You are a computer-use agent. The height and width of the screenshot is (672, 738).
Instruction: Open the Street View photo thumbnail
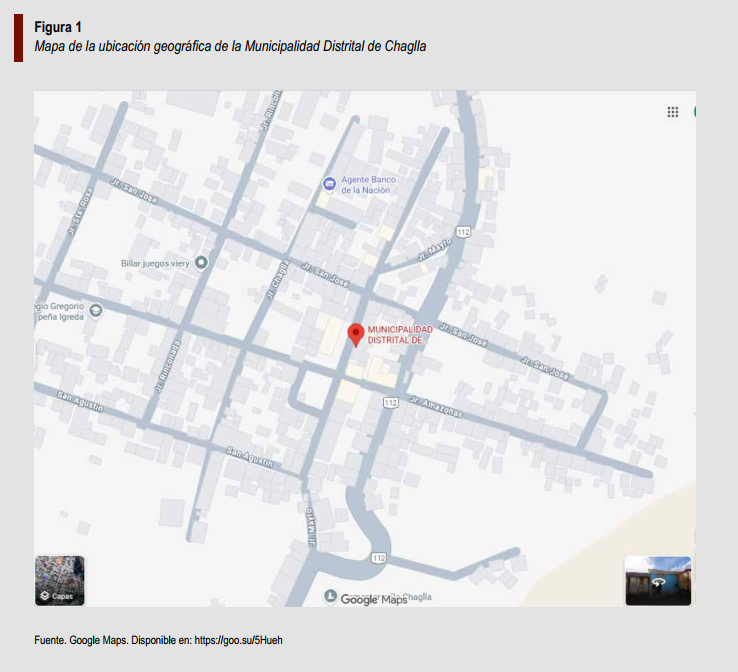coord(658,581)
